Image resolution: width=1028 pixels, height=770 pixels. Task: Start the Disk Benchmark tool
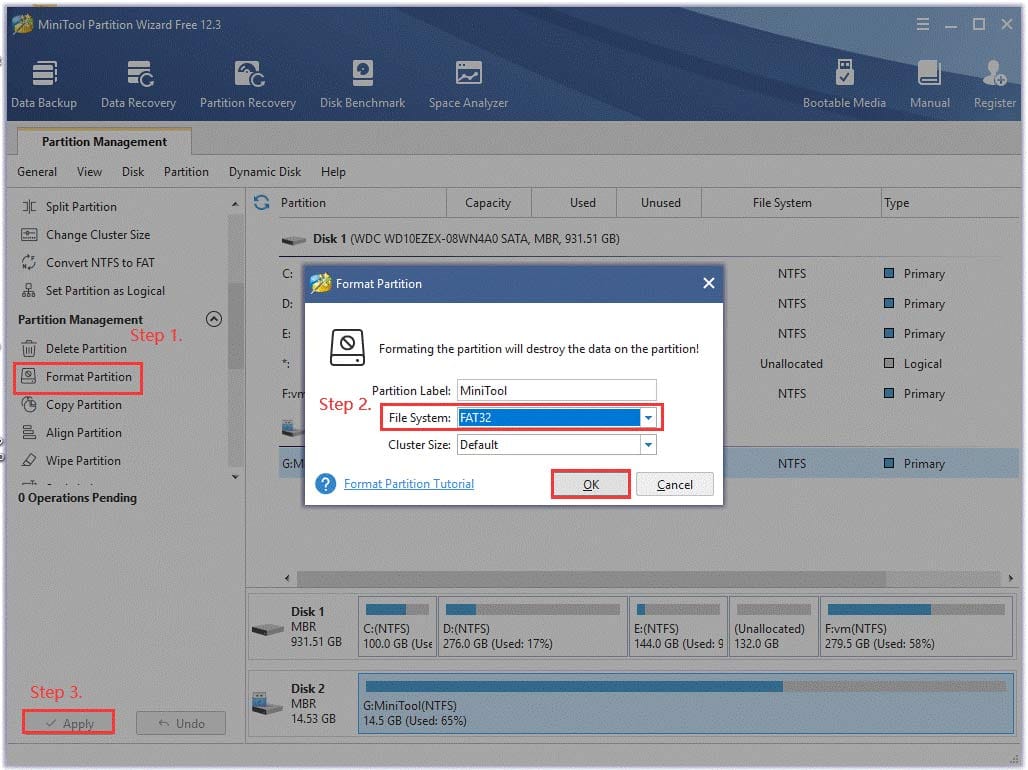[362, 84]
